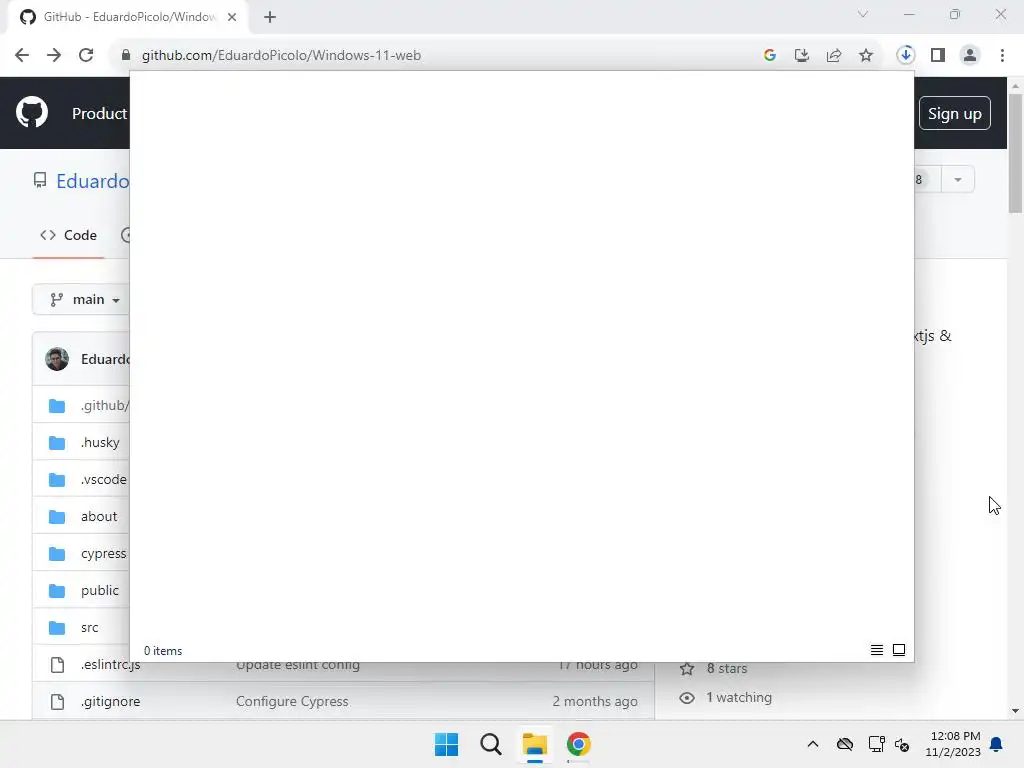
Task: Toggle the Chrome side panel
Action: tap(938, 56)
